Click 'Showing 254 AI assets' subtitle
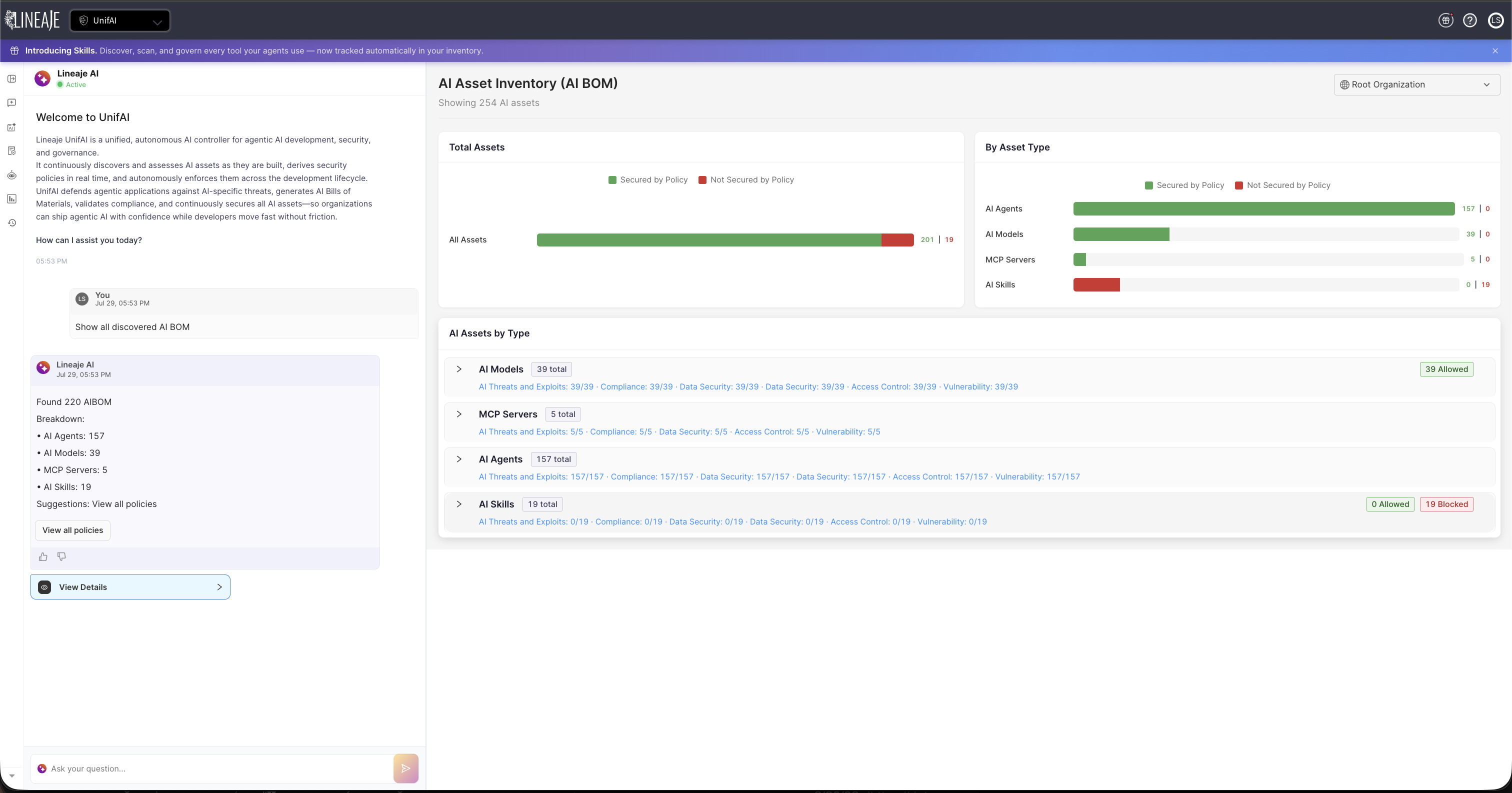1512x793 pixels. 489,102
